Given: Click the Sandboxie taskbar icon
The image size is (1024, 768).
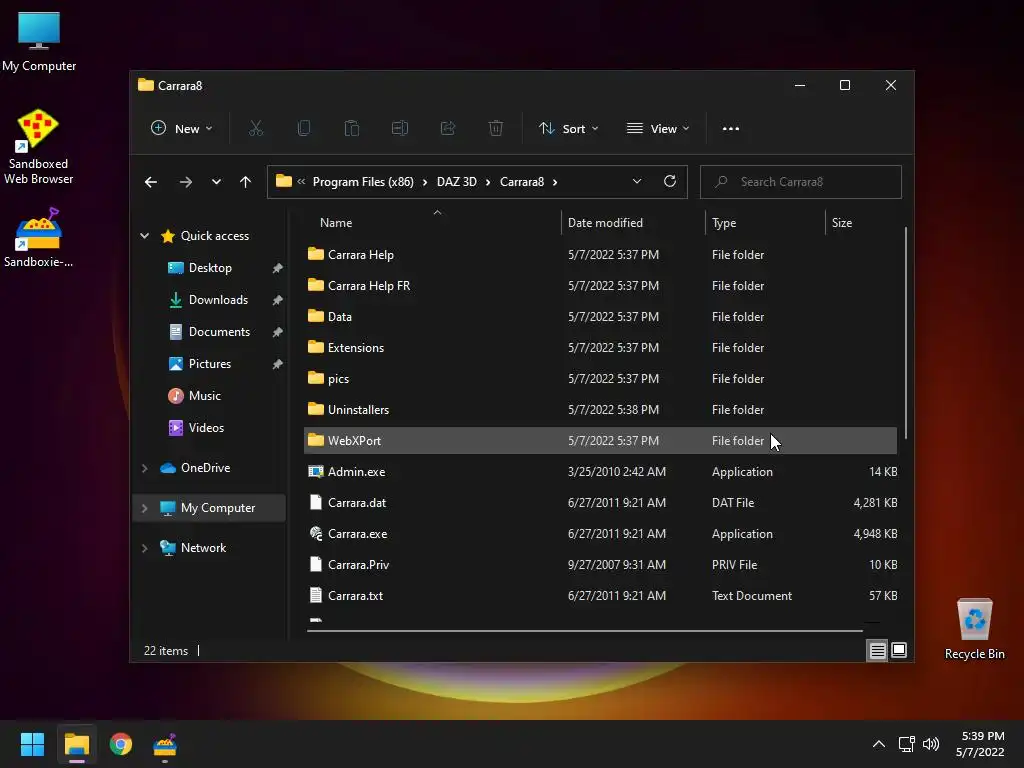Looking at the screenshot, I should pyautogui.click(x=165, y=744).
